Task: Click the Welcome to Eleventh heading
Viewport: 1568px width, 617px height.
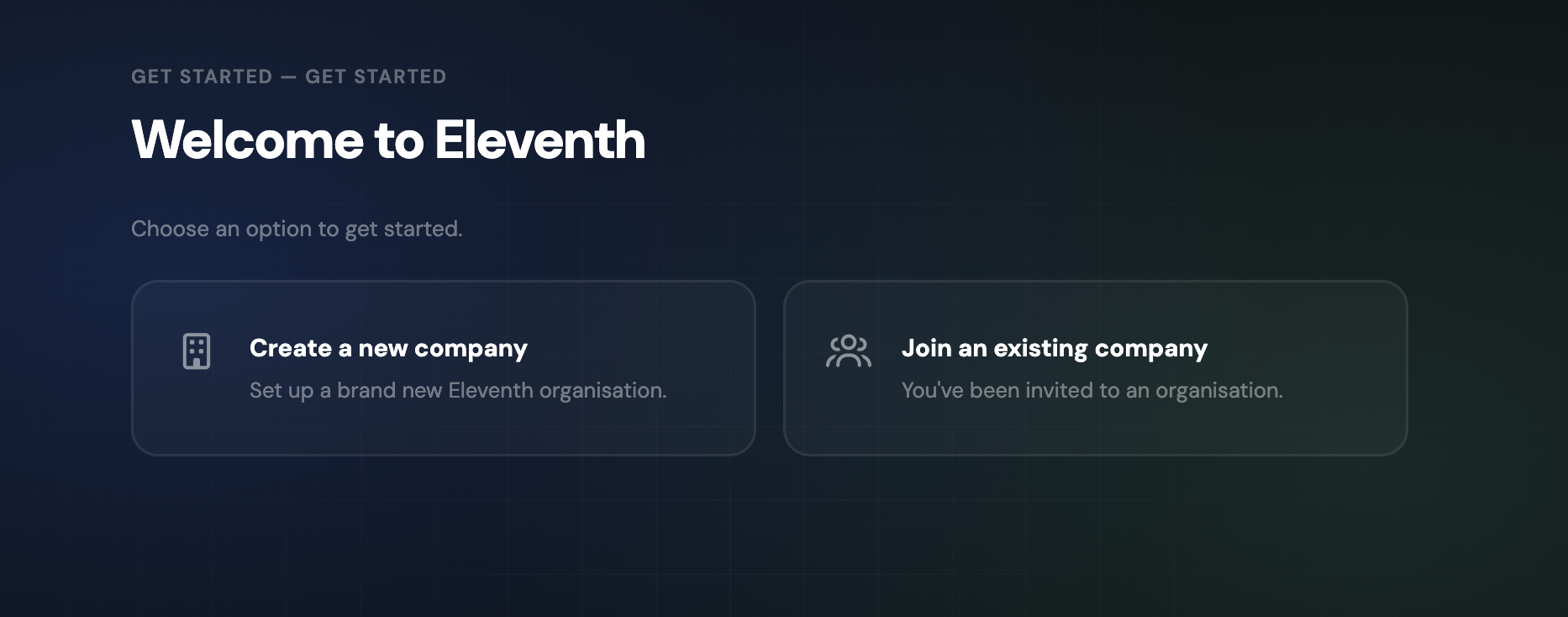Action: 388,140
